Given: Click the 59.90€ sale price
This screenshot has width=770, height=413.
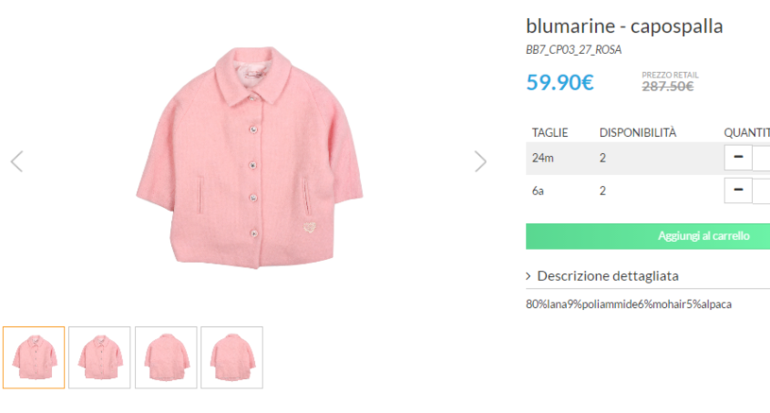Looking at the screenshot, I should pos(560,82).
